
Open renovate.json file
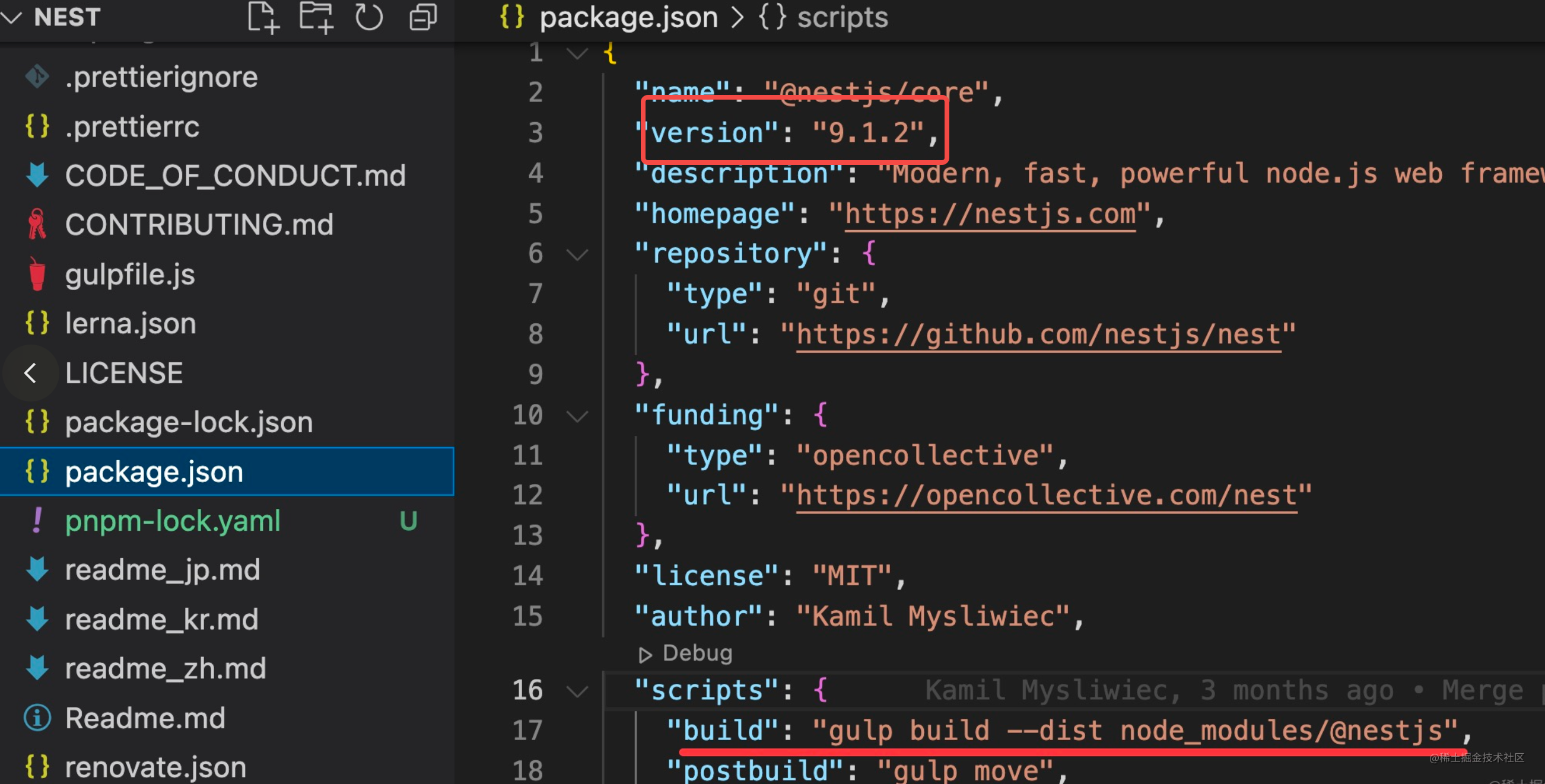click(x=227, y=767)
